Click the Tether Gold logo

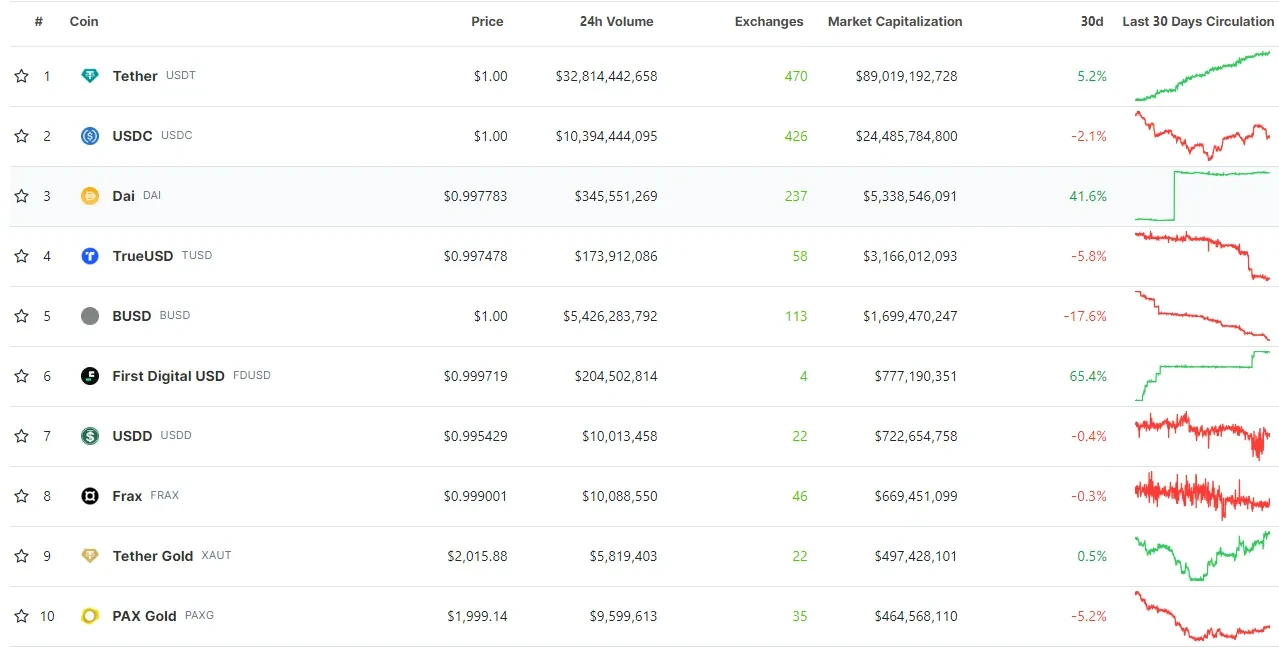point(90,555)
